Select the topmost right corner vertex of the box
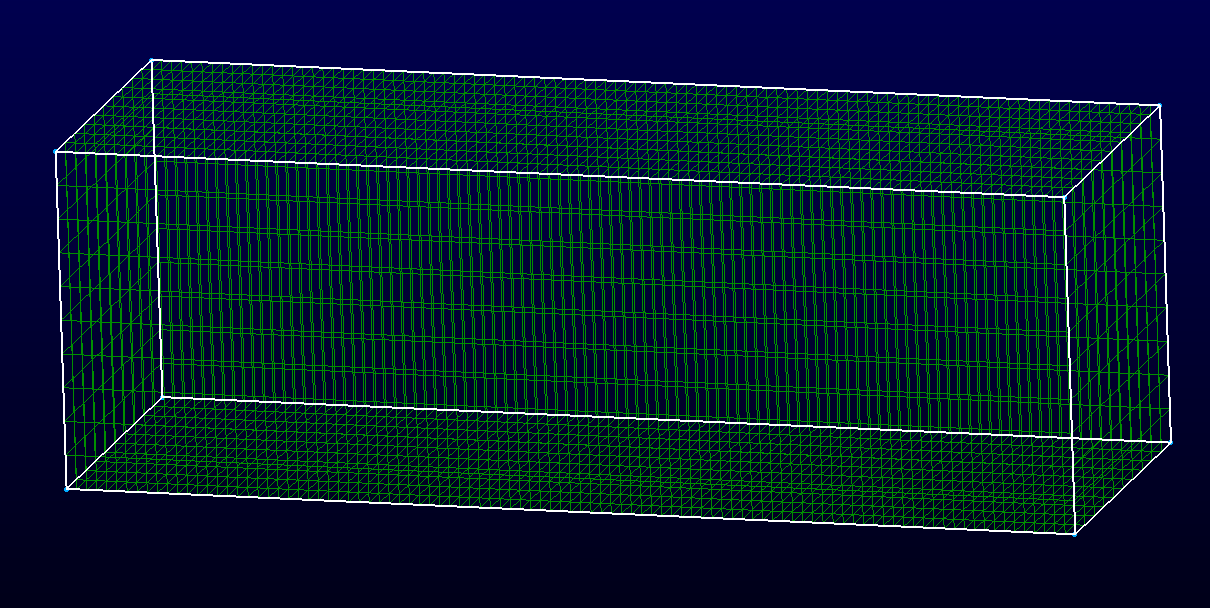 tap(1160, 104)
